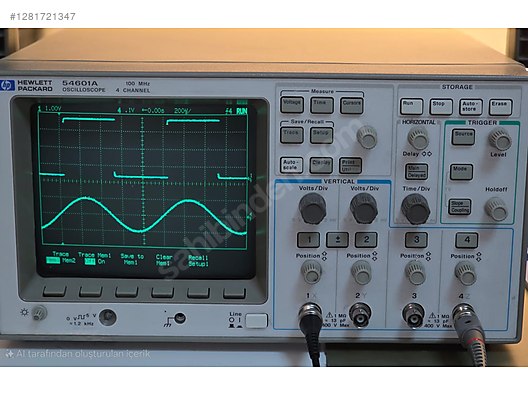The width and height of the screenshot is (528, 396).
Task: Touch the trigger Holdoff knob
Action: (x=496, y=209)
